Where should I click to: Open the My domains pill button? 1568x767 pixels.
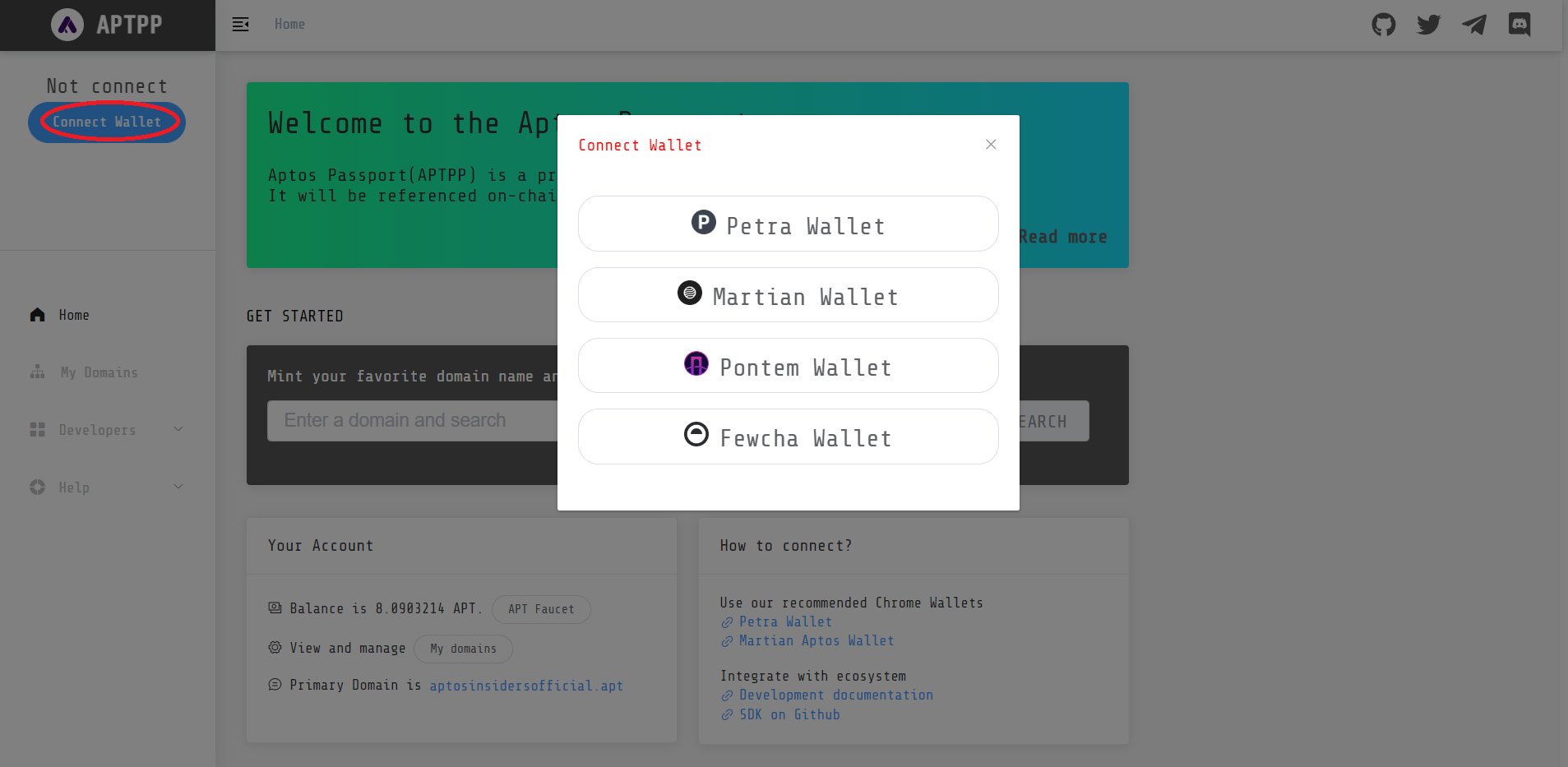(463, 649)
